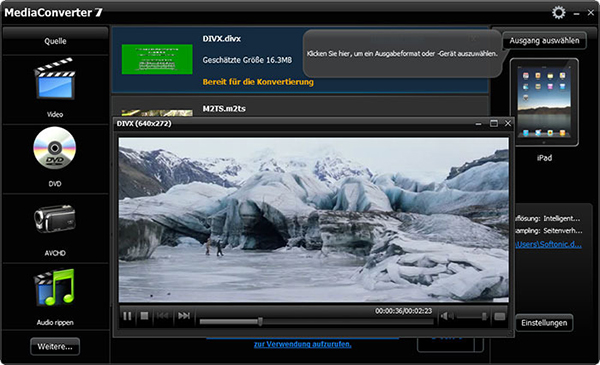Select the M2TS.m2ts file entry
600x365 pixels.
(300, 107)
